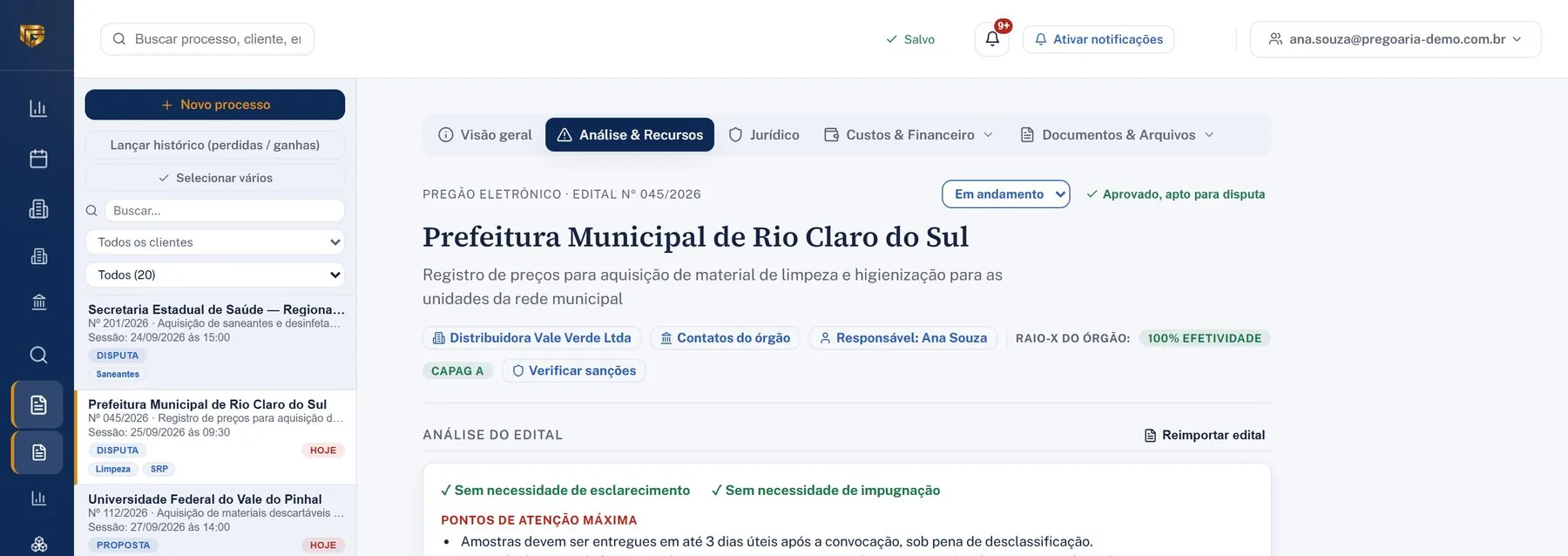The height and width of the screenshot is (556, 1568).
Task: Open the magnifier search icon in sidebar
Action: point(38,355)
